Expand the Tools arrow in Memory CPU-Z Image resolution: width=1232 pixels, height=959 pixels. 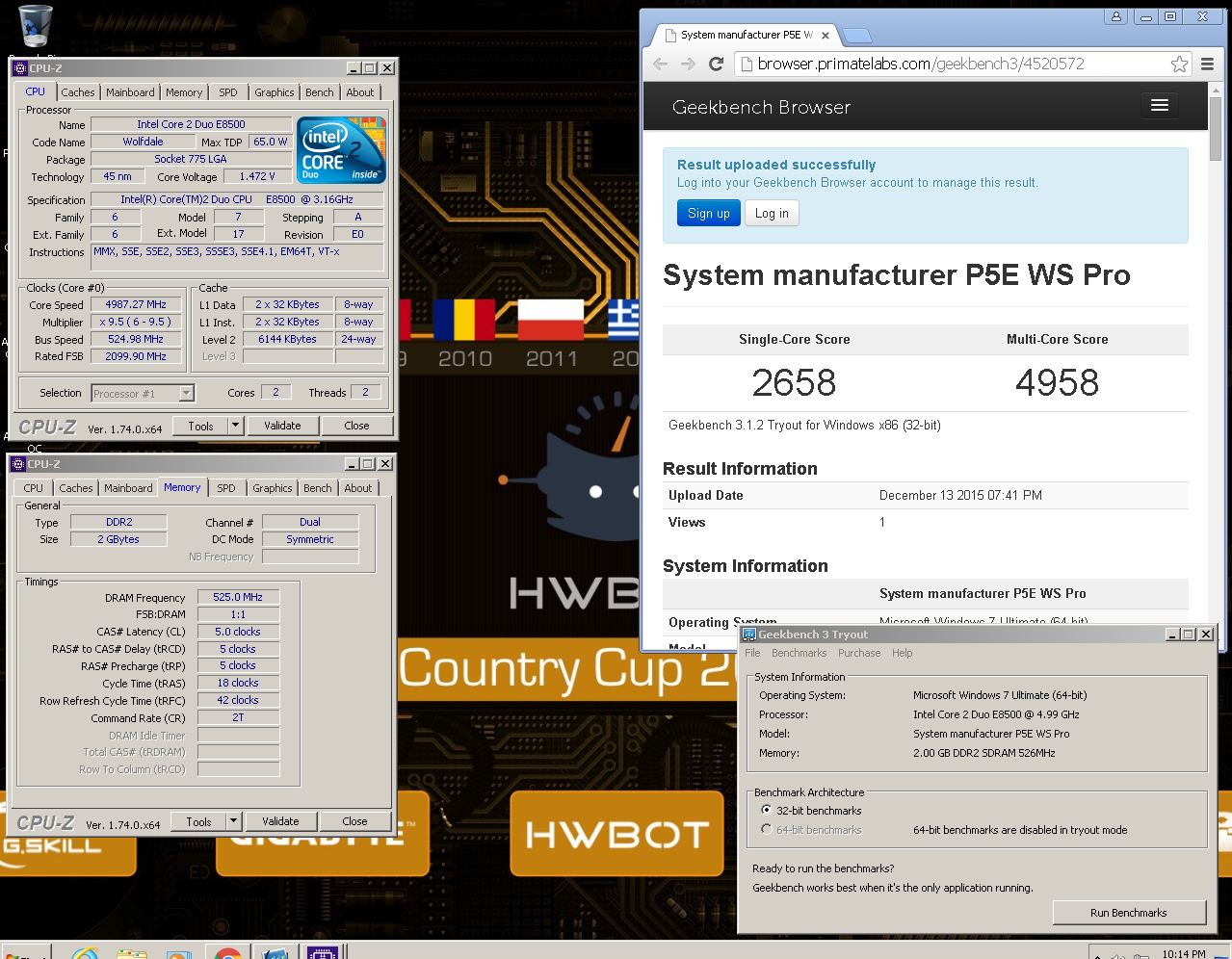(233, 821)
